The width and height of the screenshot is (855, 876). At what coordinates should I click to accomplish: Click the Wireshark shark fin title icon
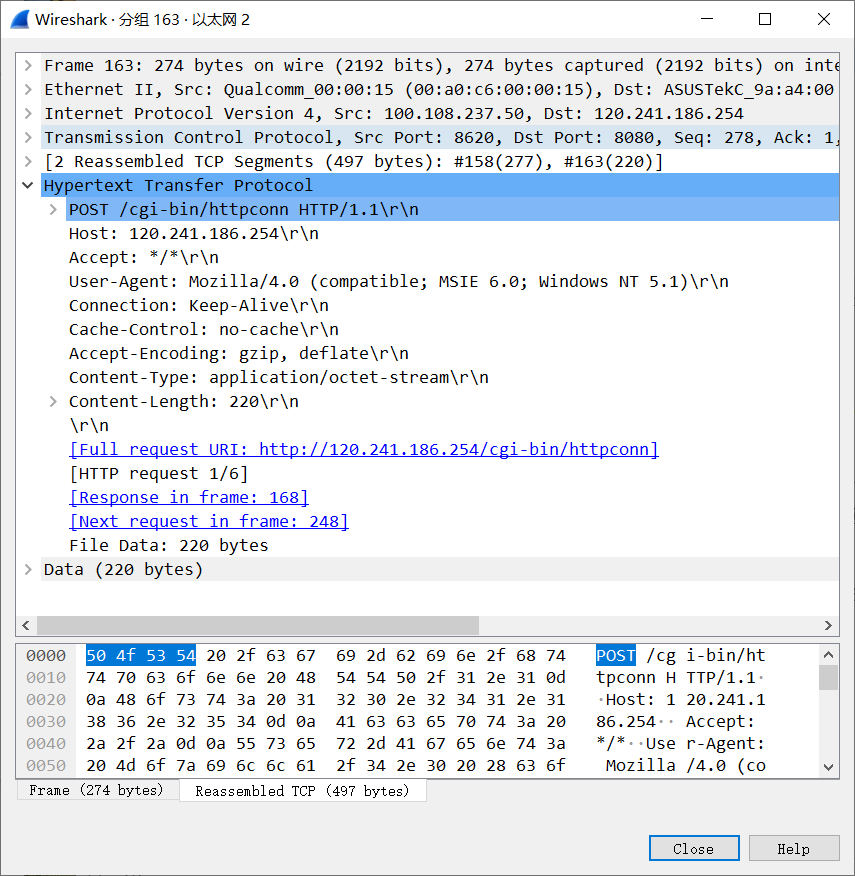(20, 20)
